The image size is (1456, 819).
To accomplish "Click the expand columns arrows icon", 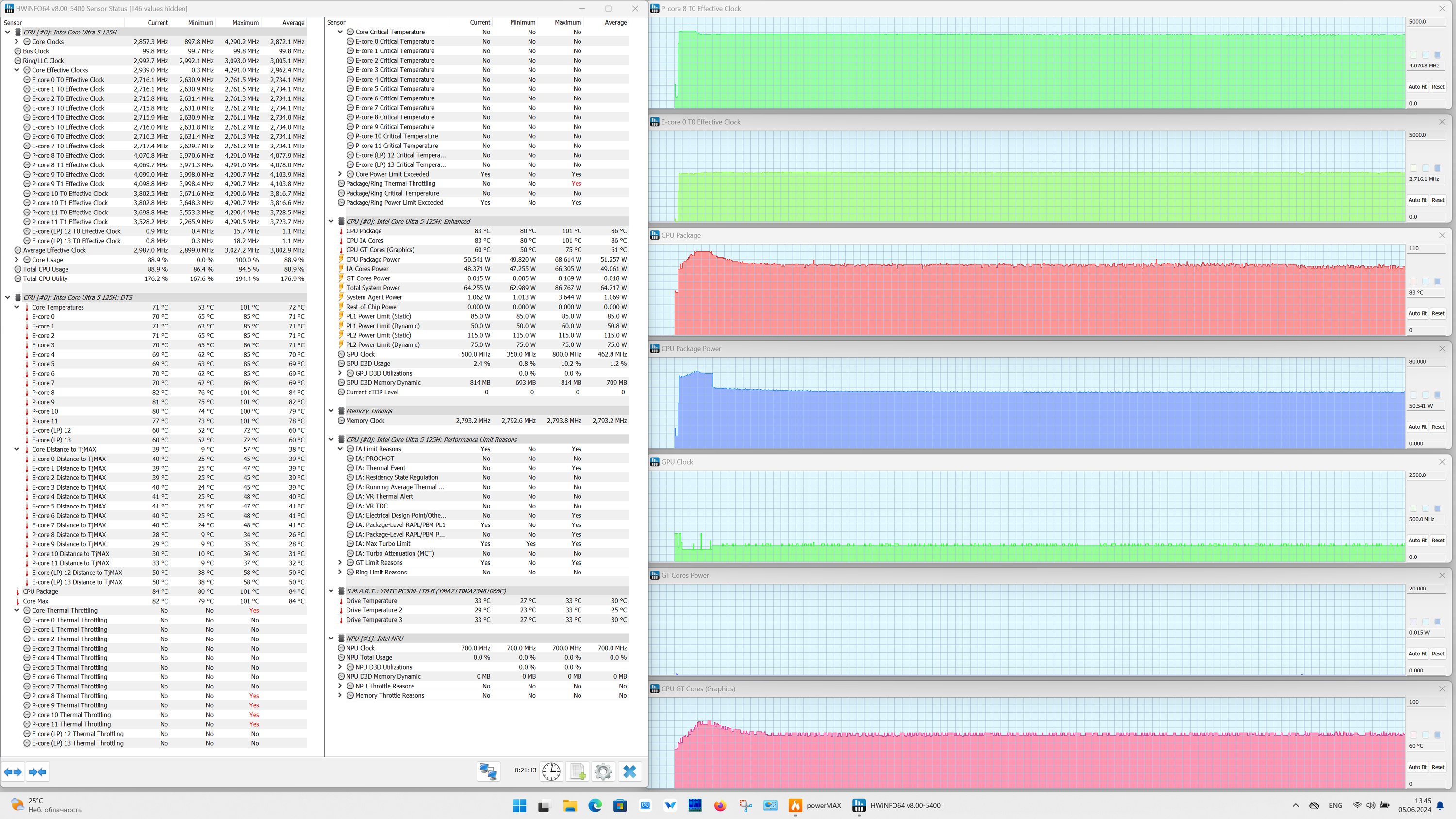I will 13,771.
